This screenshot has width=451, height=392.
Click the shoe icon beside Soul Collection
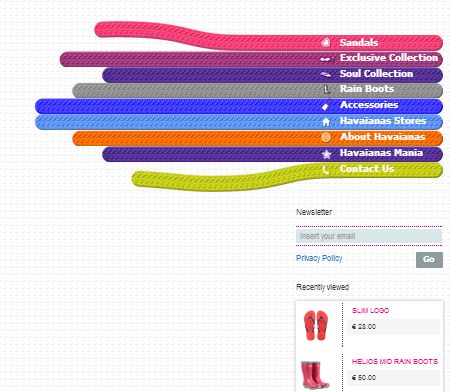point(326,74)
